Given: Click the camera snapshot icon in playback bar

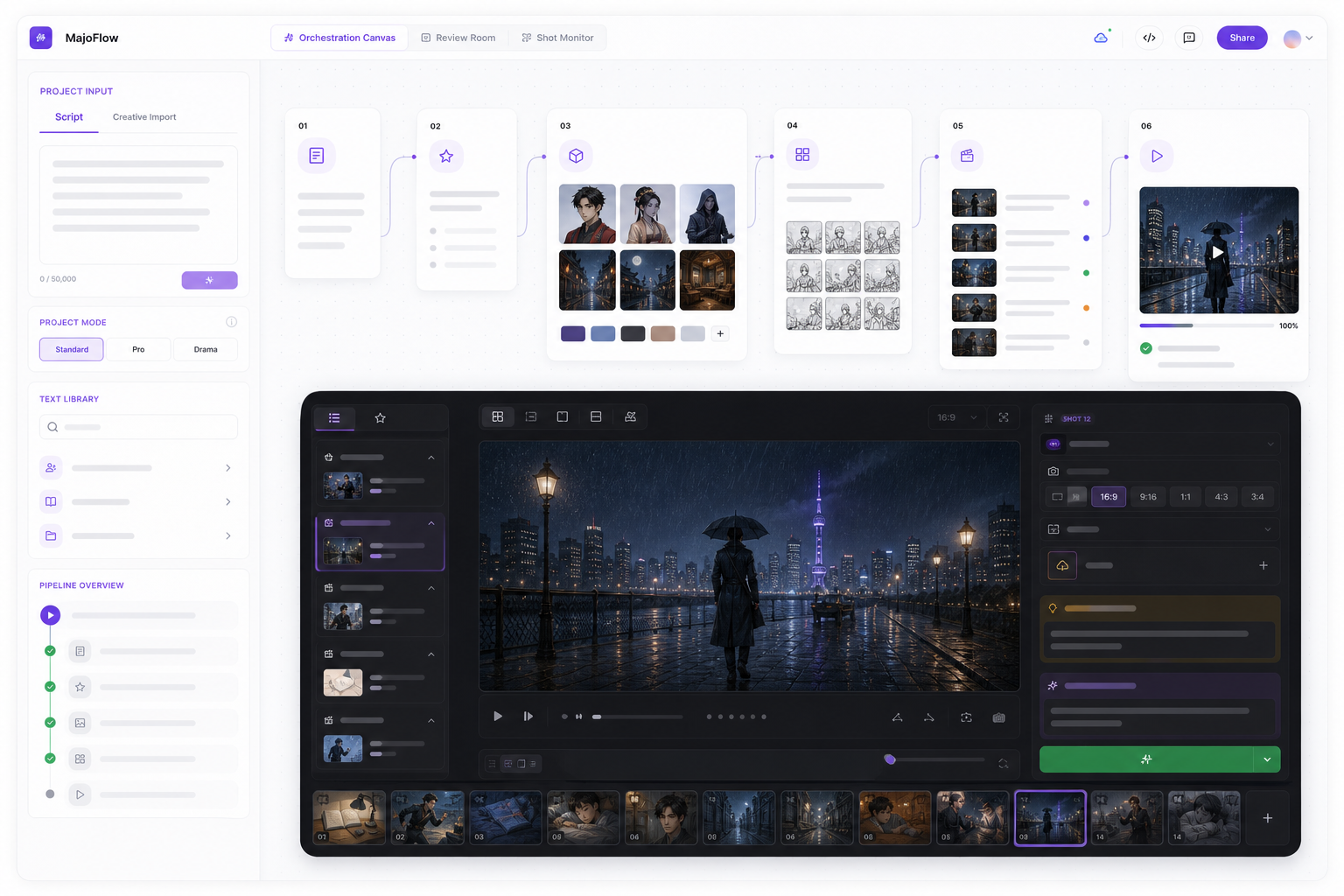Looking at the screenshot, I should pyautogui.click(x=998, y=717).
